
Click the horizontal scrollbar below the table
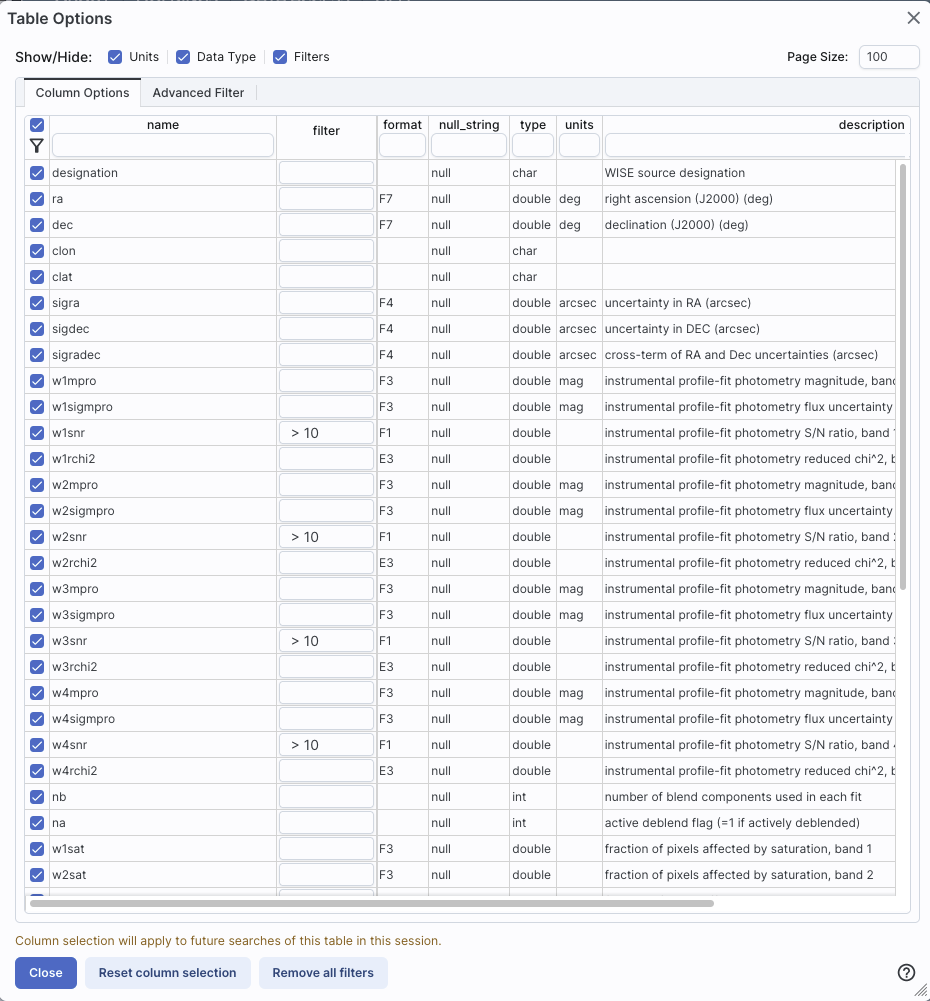(x=371, y=903)
